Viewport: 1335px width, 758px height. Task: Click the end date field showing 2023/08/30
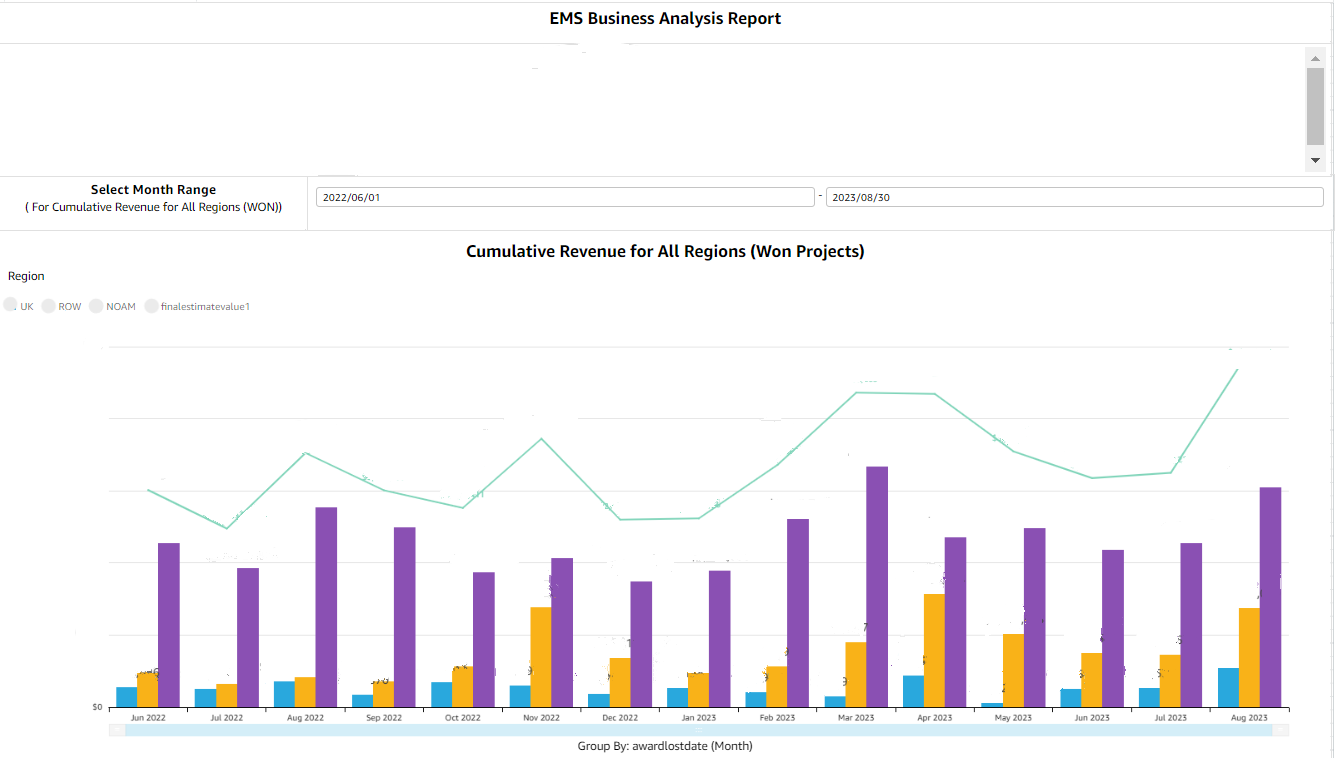pos(1074,196)
